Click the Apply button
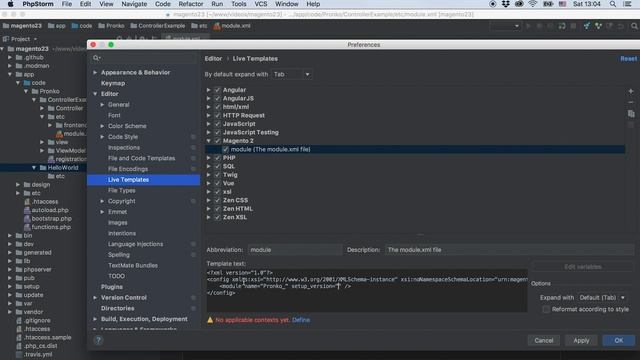The height and width of the screenshot is (360, 640). click(x=581, y=340)
